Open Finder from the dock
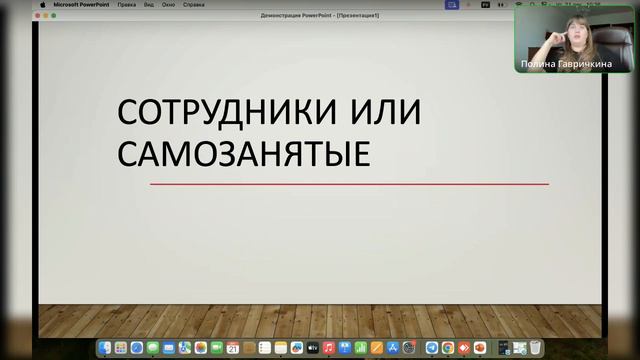The image size is (640, 360). [104, 348]
